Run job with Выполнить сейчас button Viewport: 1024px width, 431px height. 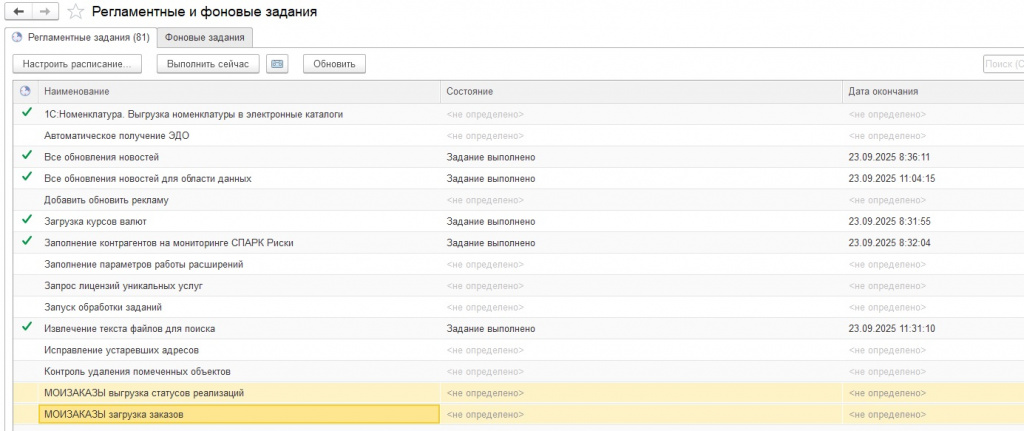pyautogui.click(x=207, y=64)
